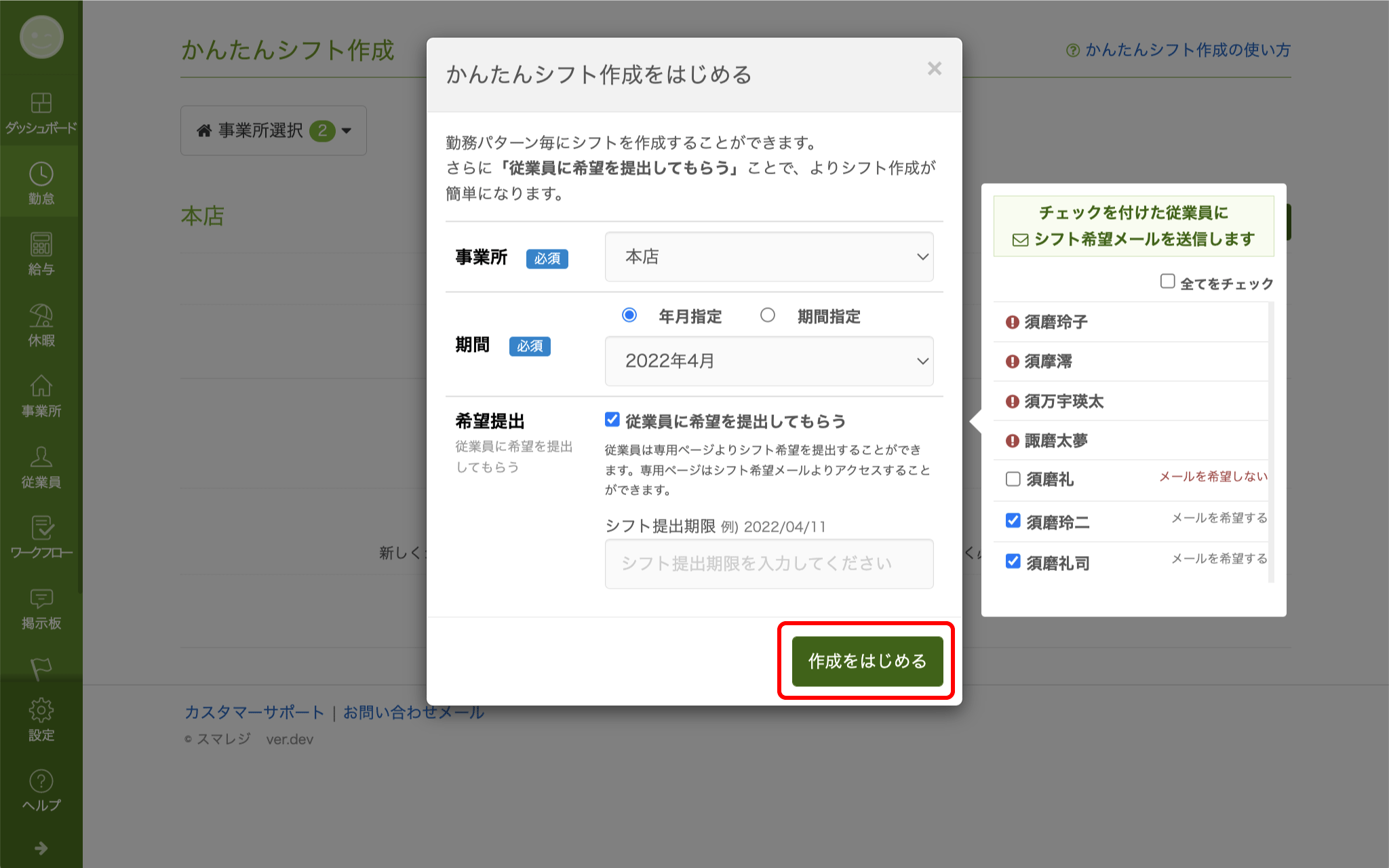This screenshot has height=868, width=1389.
Task: Open the period dropdown showing 2022年4月
Action: coord(769,361)
